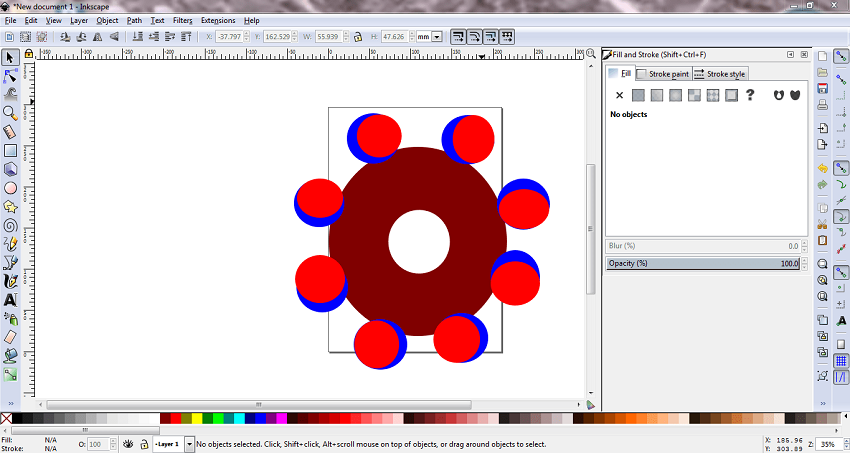Toggle move patterns affect button

pos(507,37)
